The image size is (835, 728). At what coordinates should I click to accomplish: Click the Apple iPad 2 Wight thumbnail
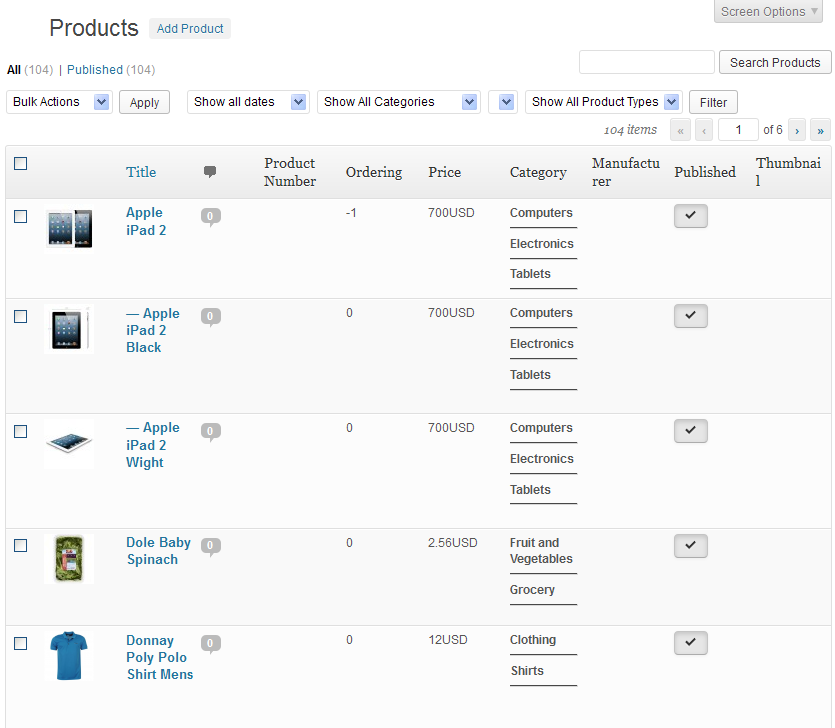click(x=69, y=444)
